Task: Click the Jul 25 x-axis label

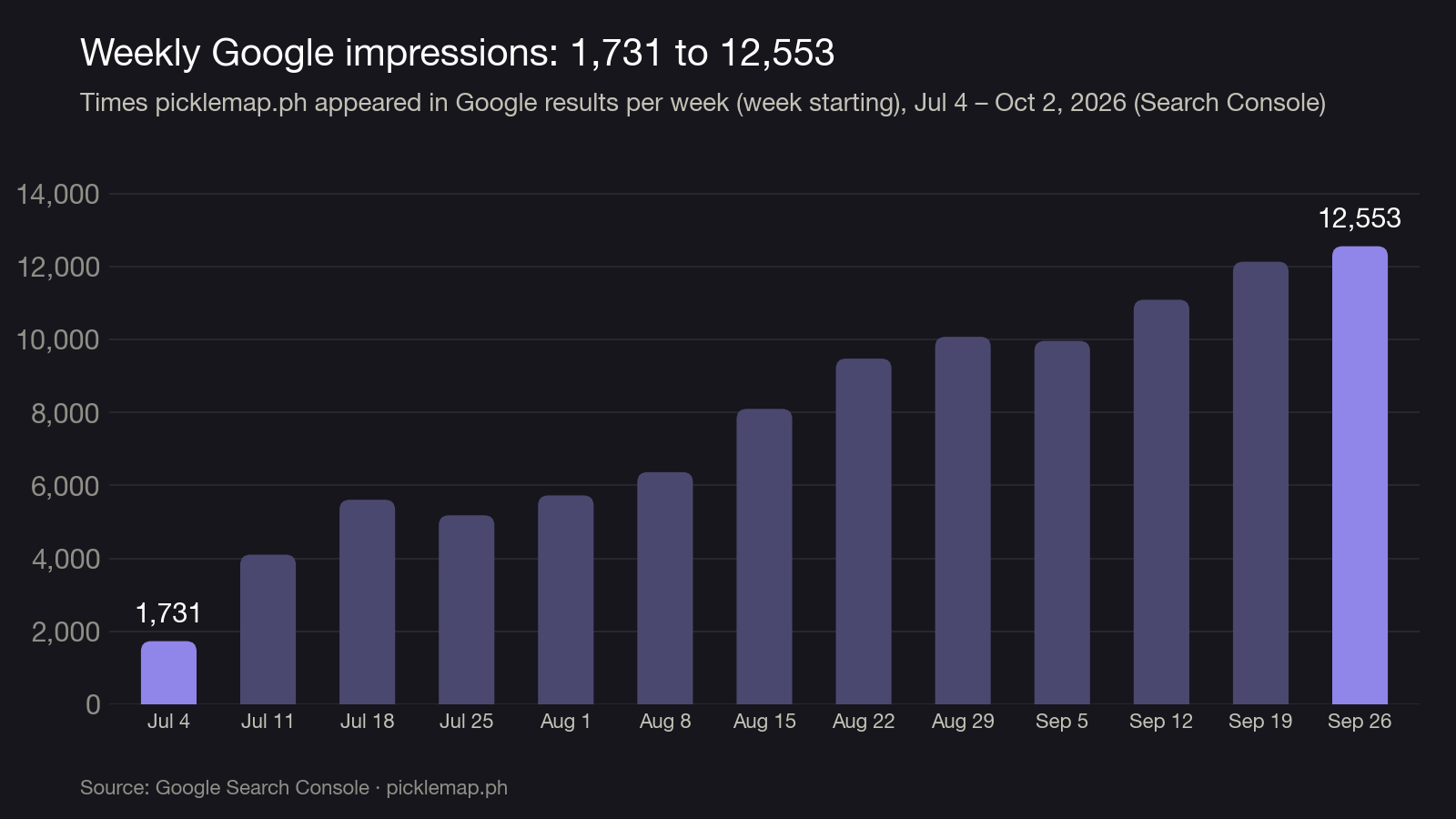Action: point(466,722)
